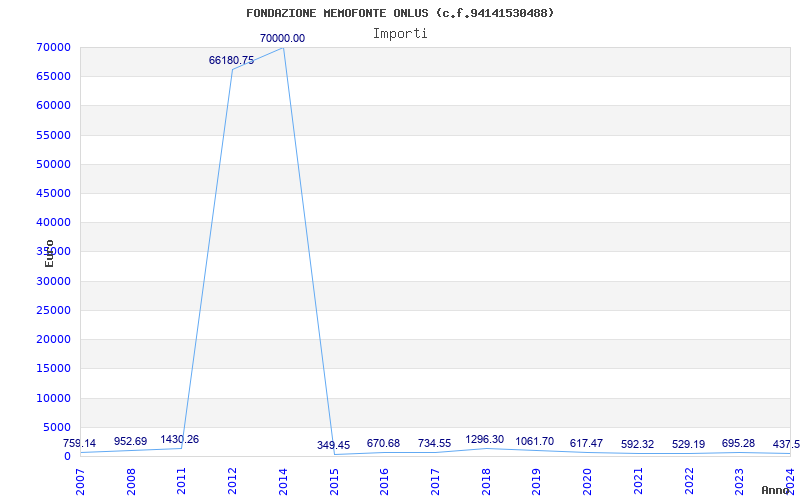800x500 pixels.
Task: Click the 2017 x-axis year label
Action: (435, 482)
